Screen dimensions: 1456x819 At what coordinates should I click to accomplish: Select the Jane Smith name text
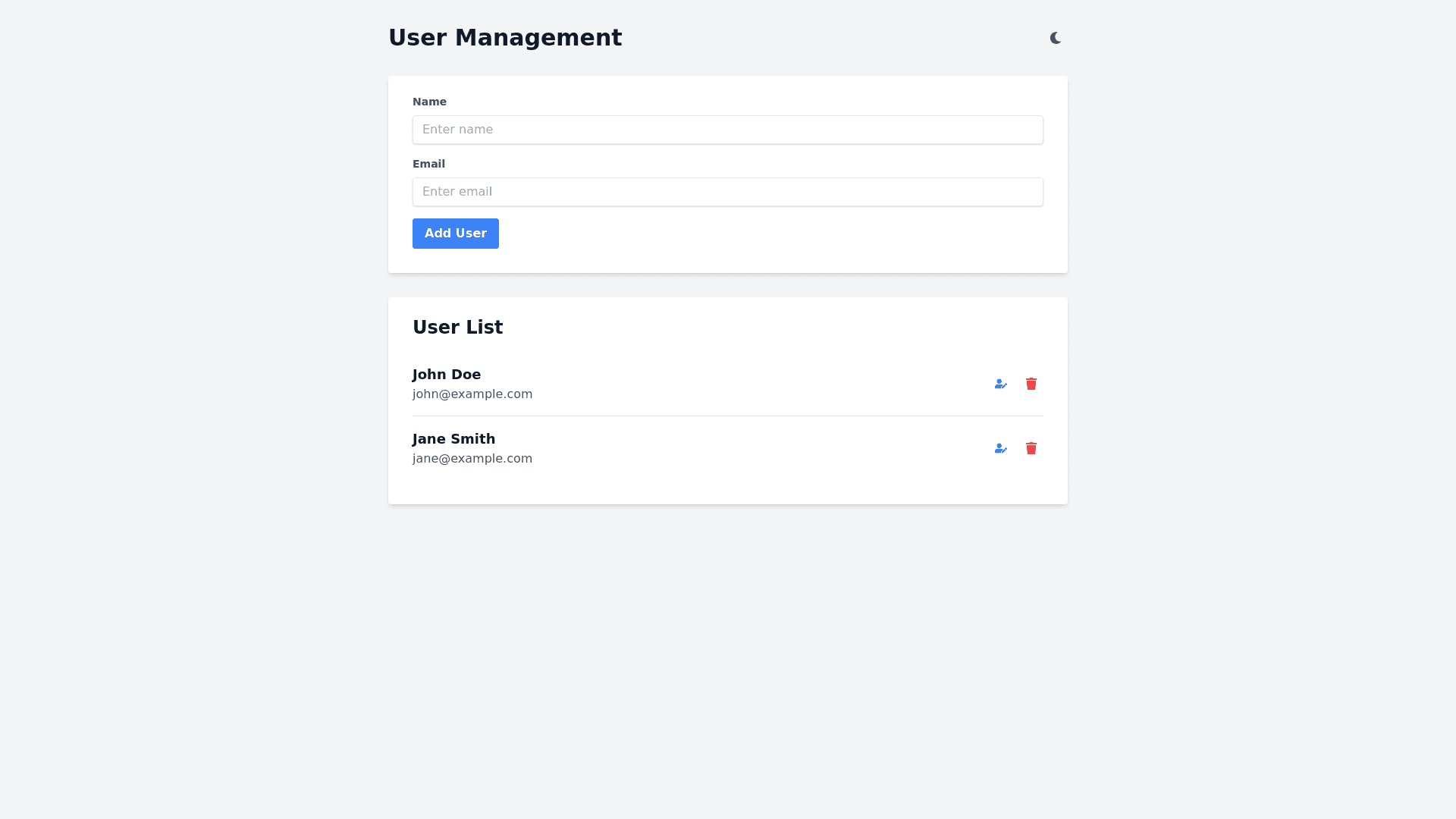click(x=453, y=439)
